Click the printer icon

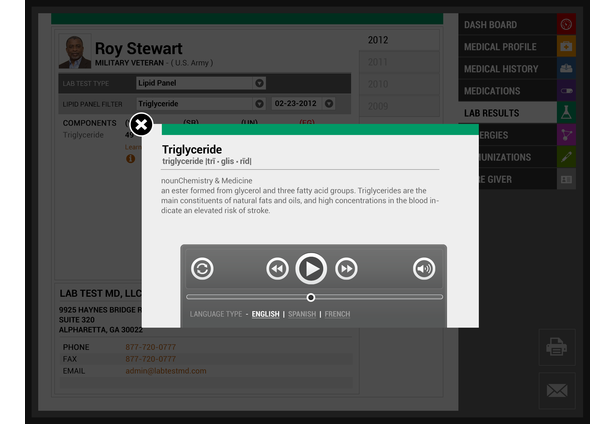coord(557,347)
